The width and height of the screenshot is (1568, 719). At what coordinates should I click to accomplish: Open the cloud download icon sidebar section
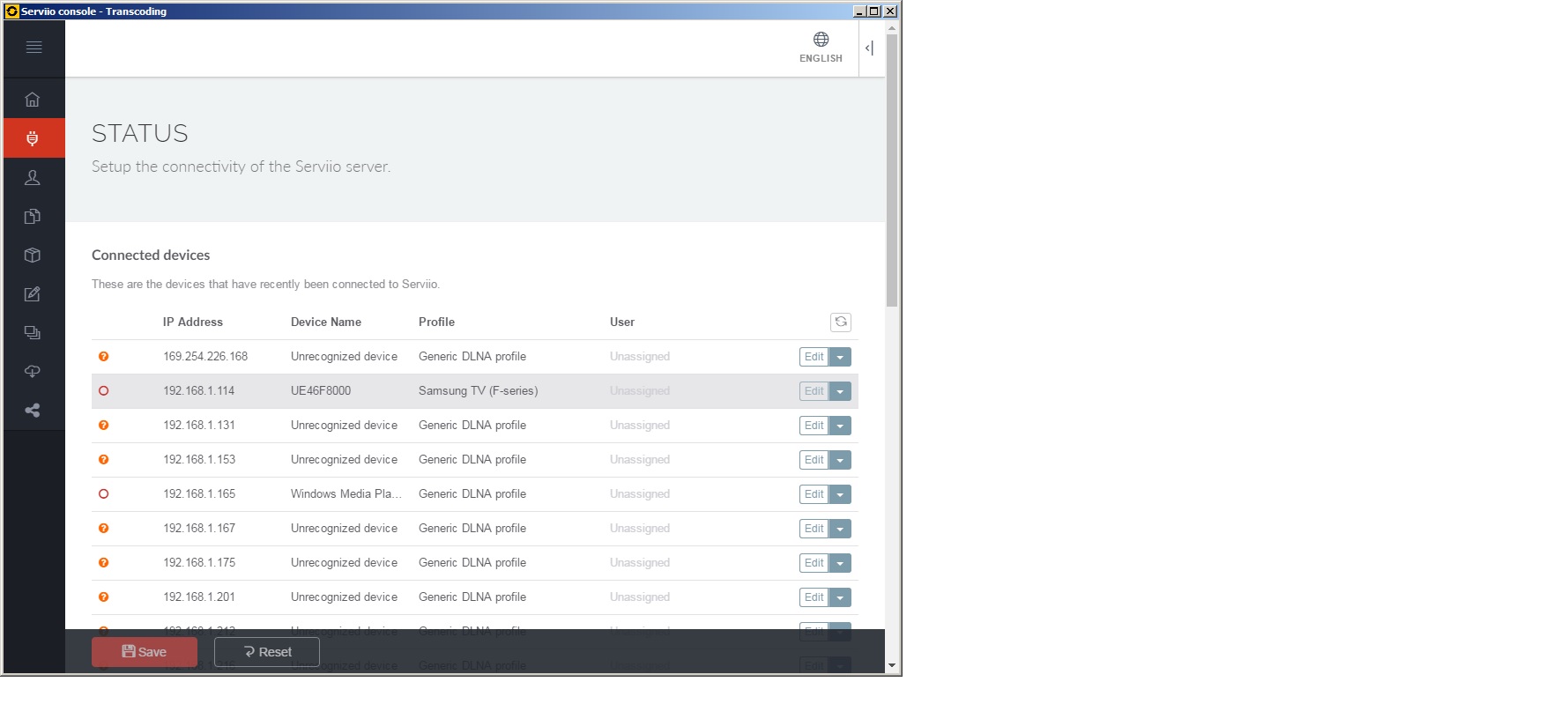[x=33, y=372]
